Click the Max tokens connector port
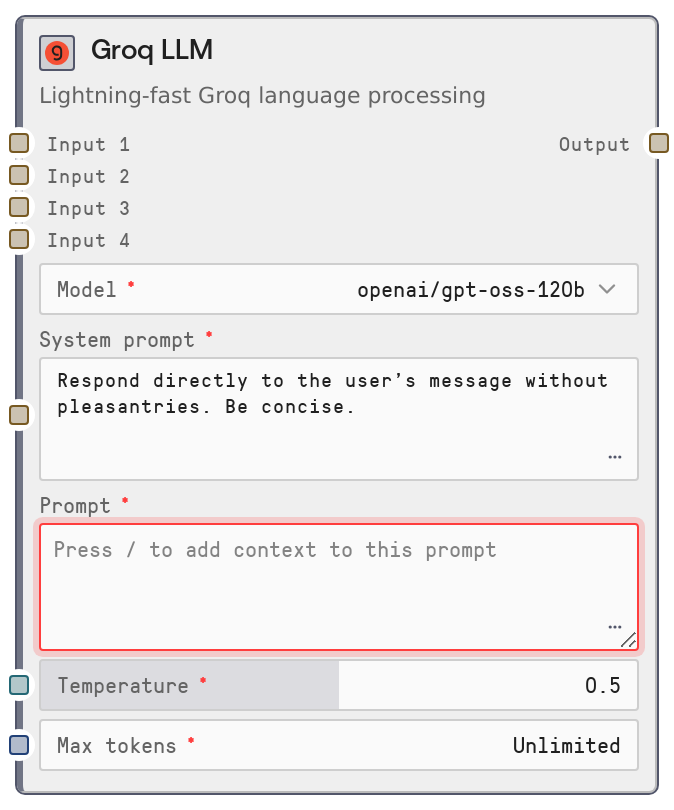Image resolution: width=674 pixels, height=810 pixels. (19, 745)
